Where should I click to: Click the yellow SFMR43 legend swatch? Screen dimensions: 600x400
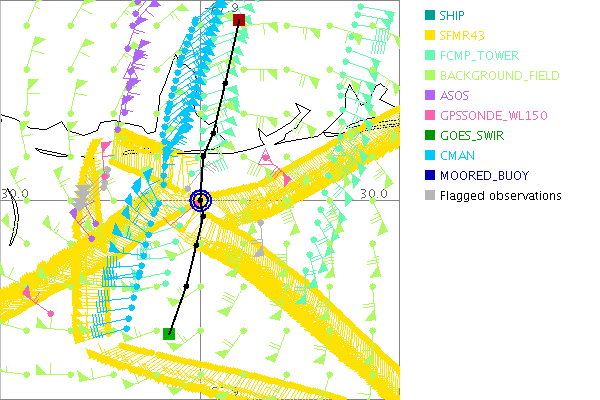pyautogui.click(x=429, y=36)
